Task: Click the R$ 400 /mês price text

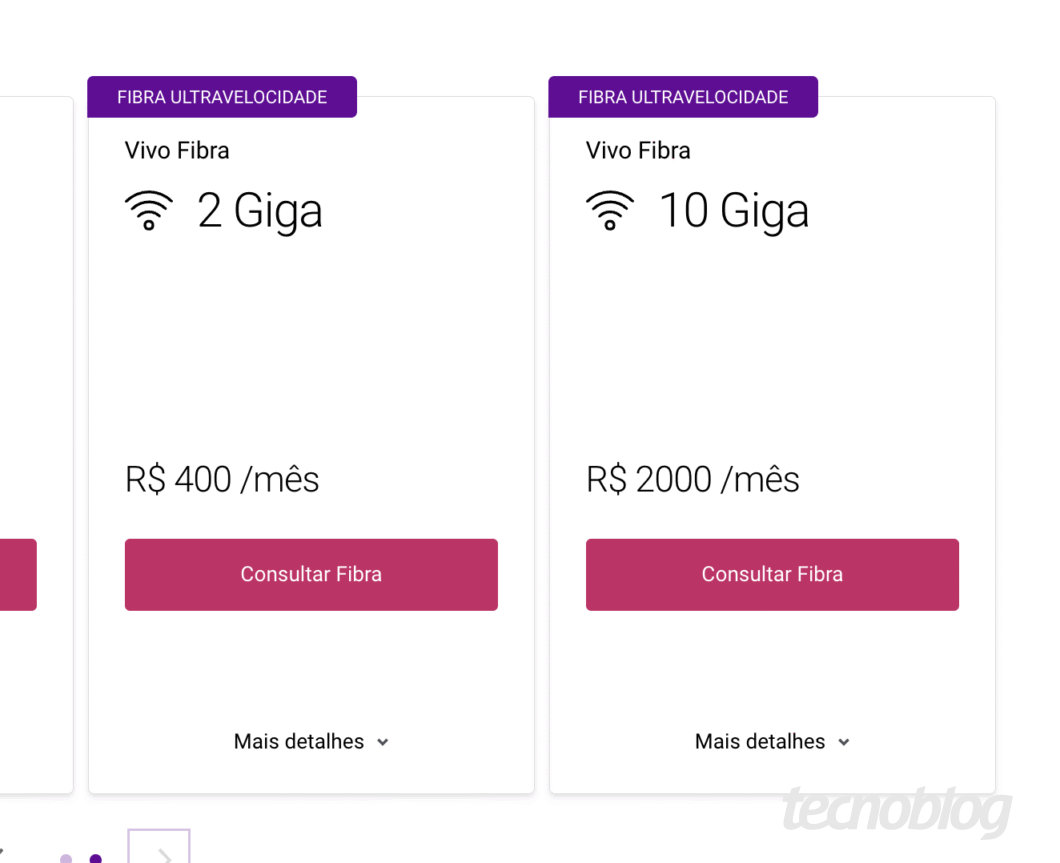Action: coord(221,479)
